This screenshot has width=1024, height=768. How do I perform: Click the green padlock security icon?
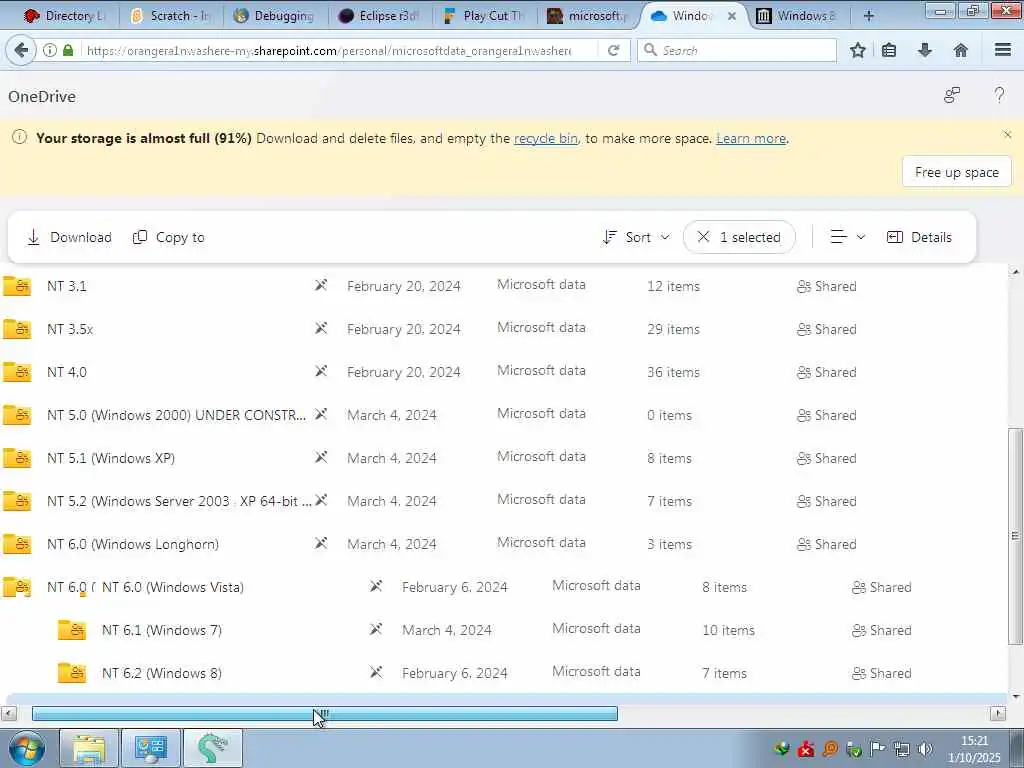point(68,50)
